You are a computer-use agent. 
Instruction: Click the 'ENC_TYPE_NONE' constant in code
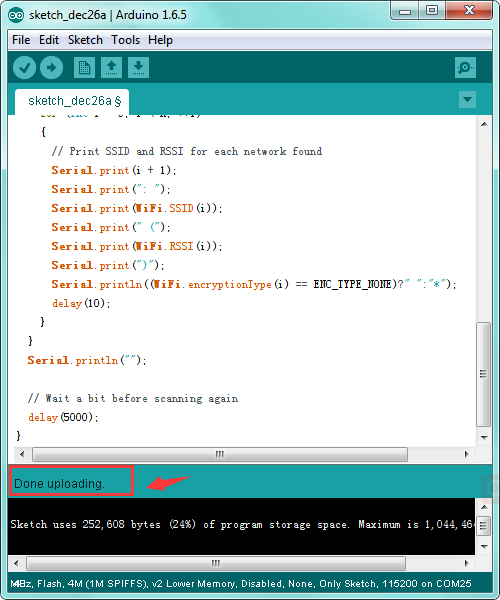(x=352, y=284)
